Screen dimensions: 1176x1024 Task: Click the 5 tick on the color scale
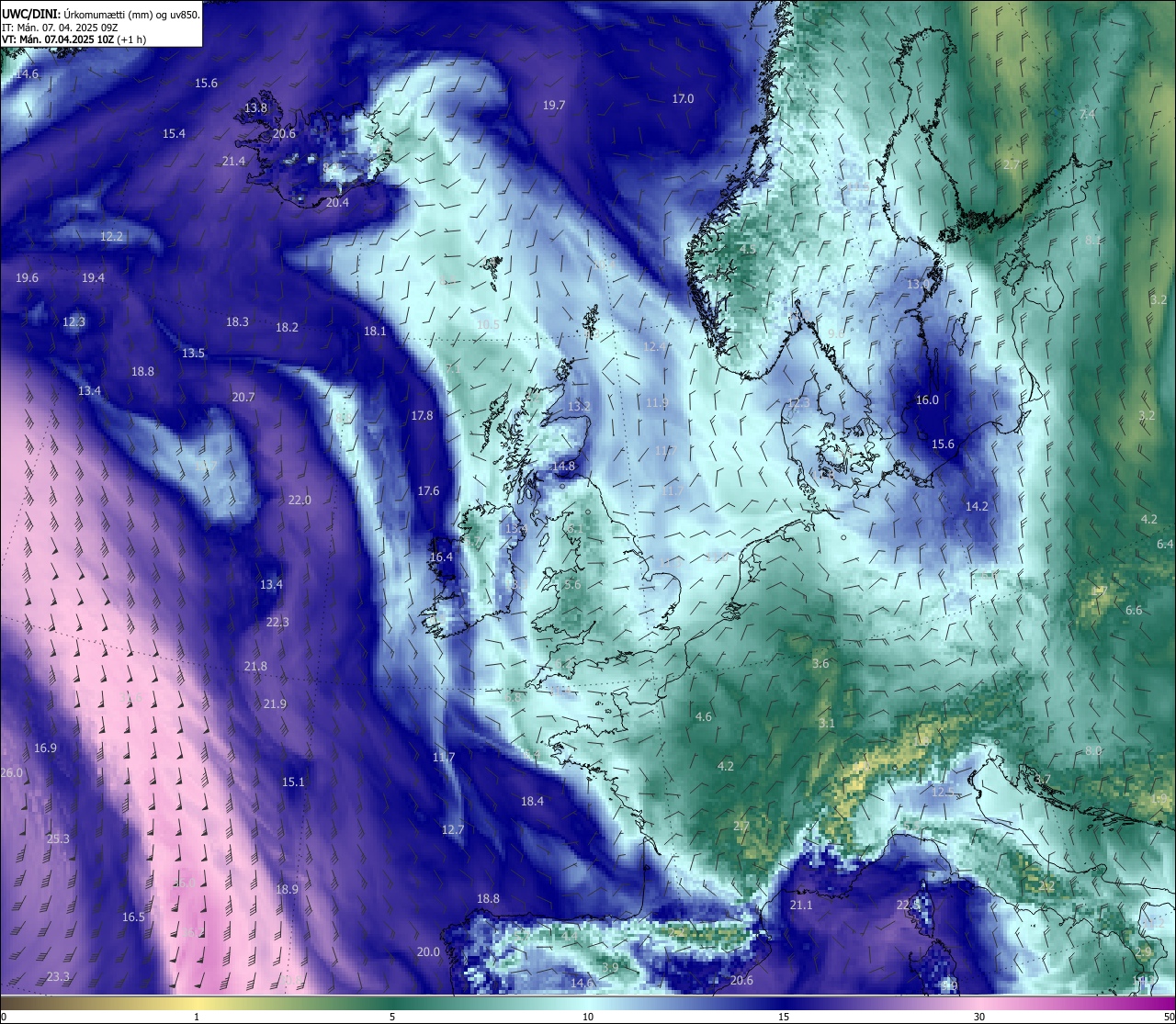(392, 1017)
